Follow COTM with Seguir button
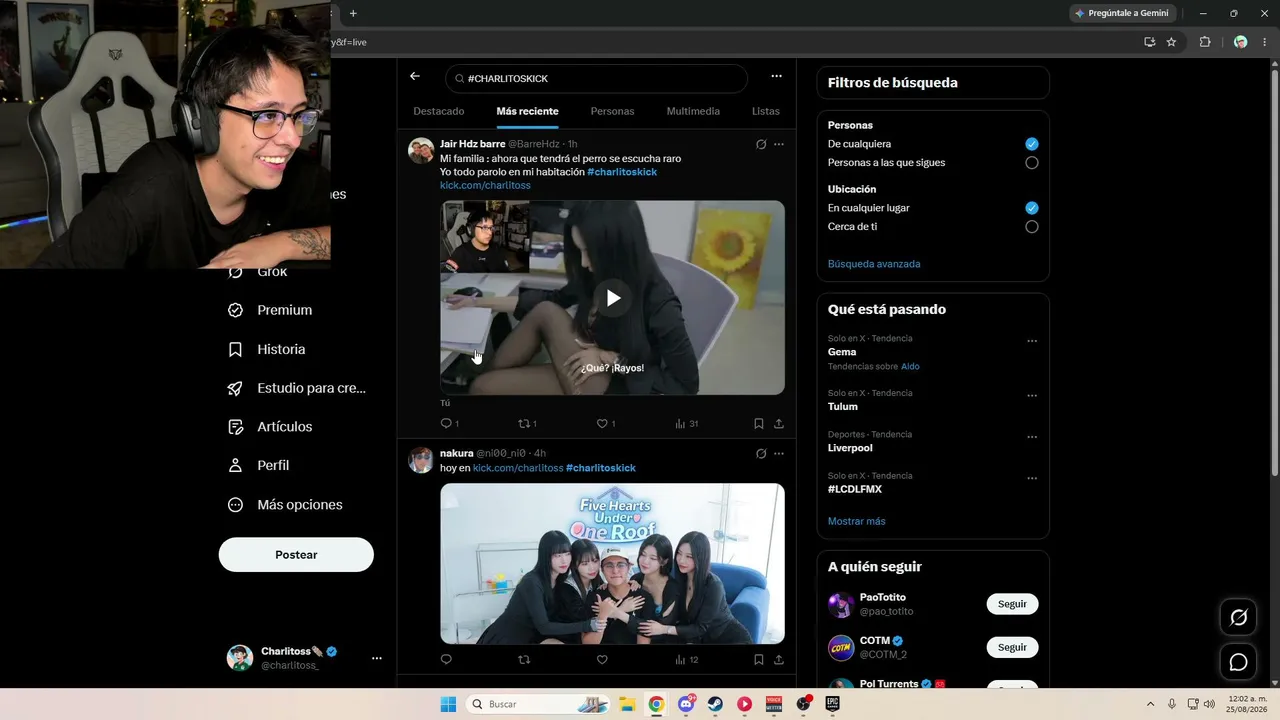 coord(1012,647)
